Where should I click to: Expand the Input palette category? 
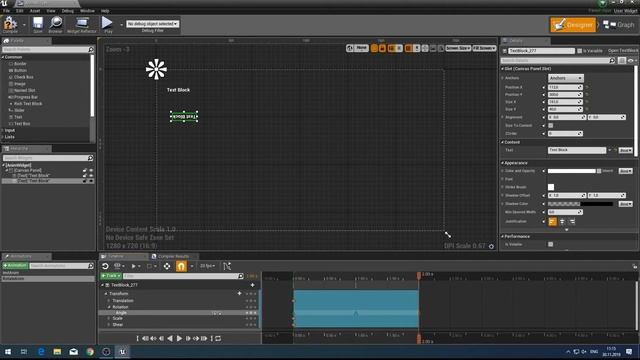3,130
